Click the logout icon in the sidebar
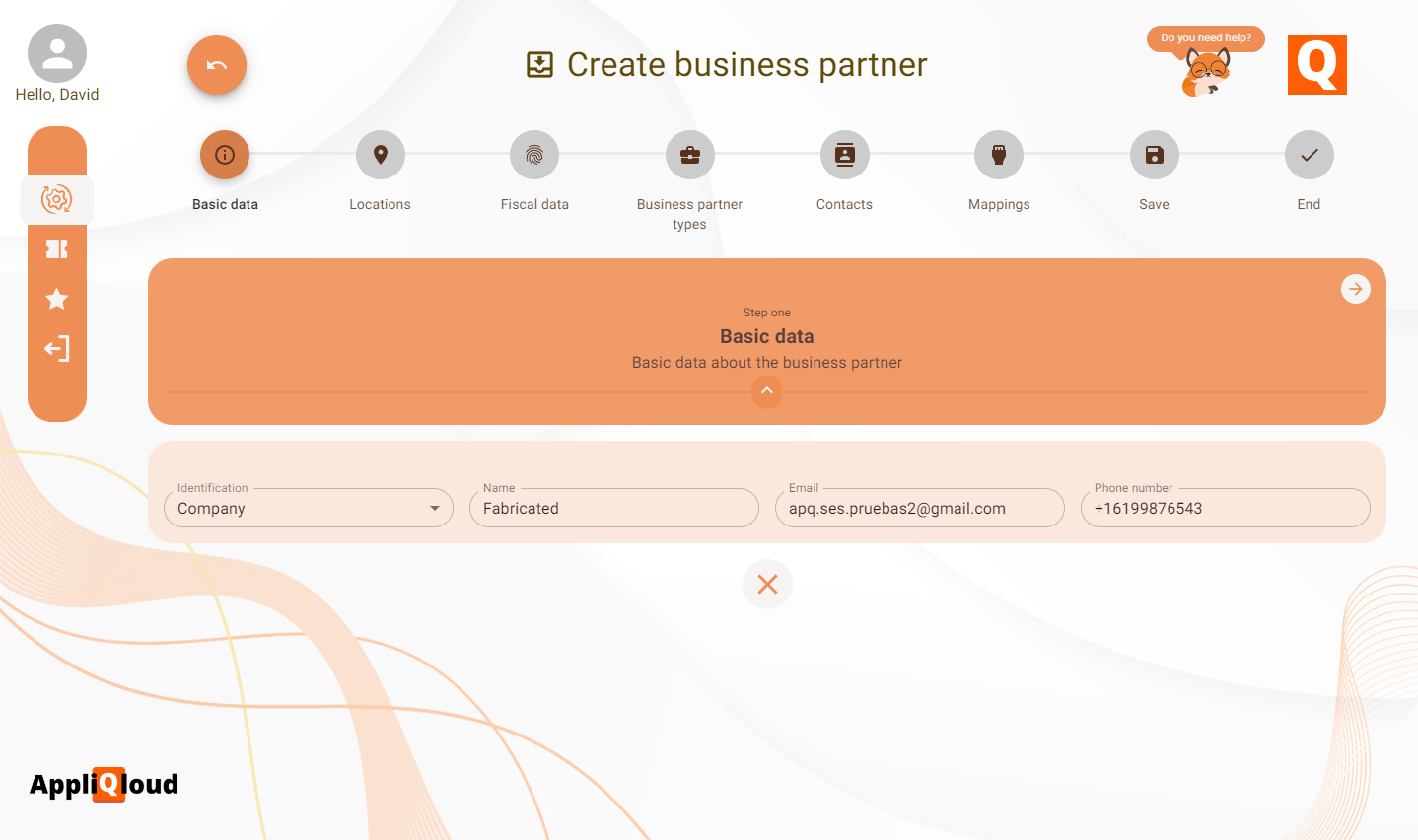 [x=56, y=348]
